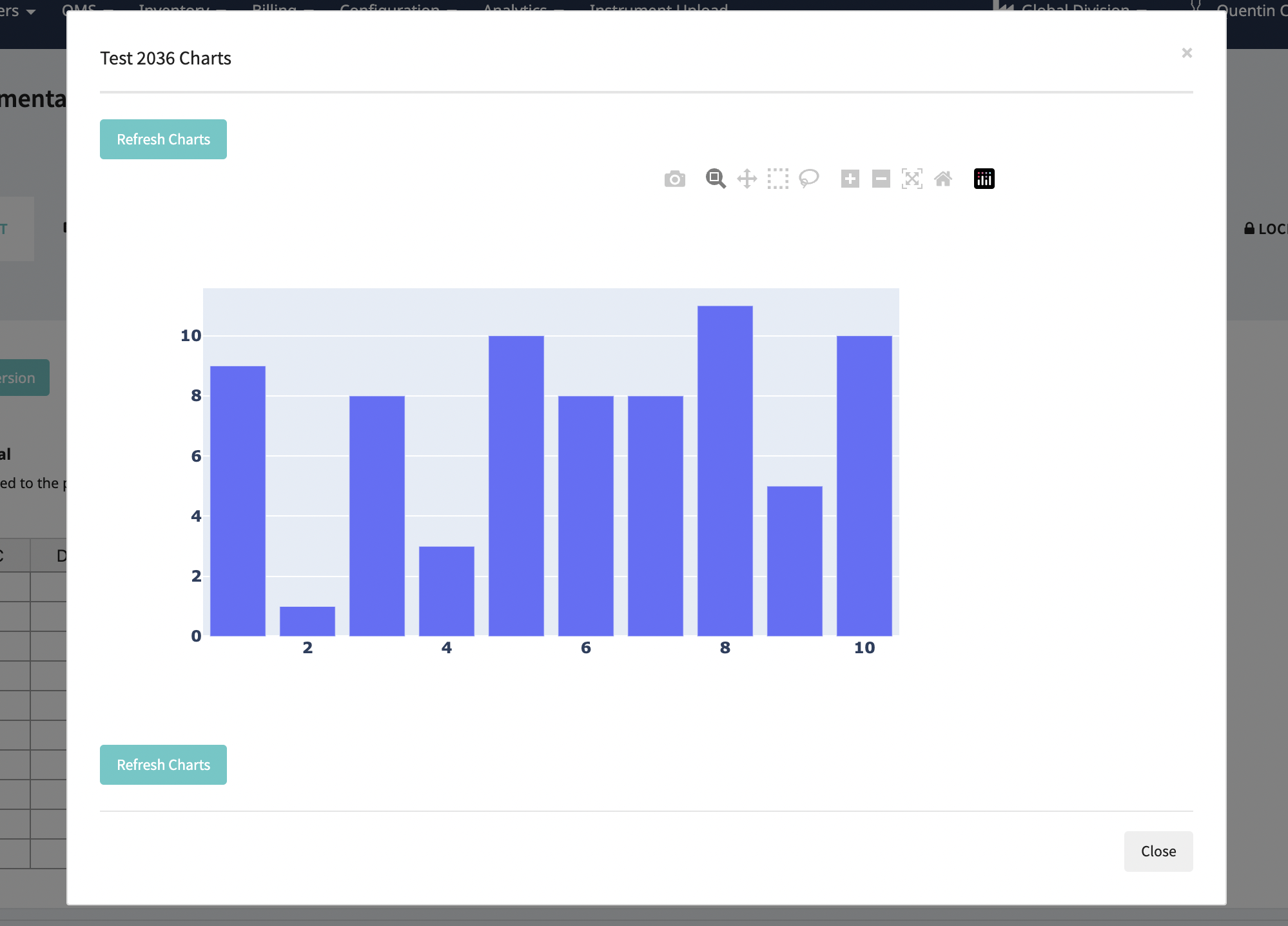Choose the Box Select dotted-square tool

[x=777, y=179]
